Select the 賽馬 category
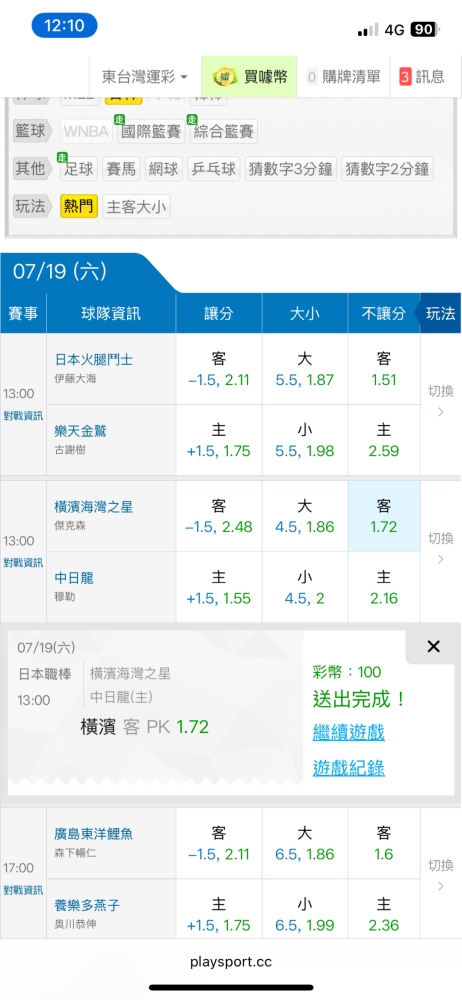This screenshot has height=1000, width=462. [121, 169]
